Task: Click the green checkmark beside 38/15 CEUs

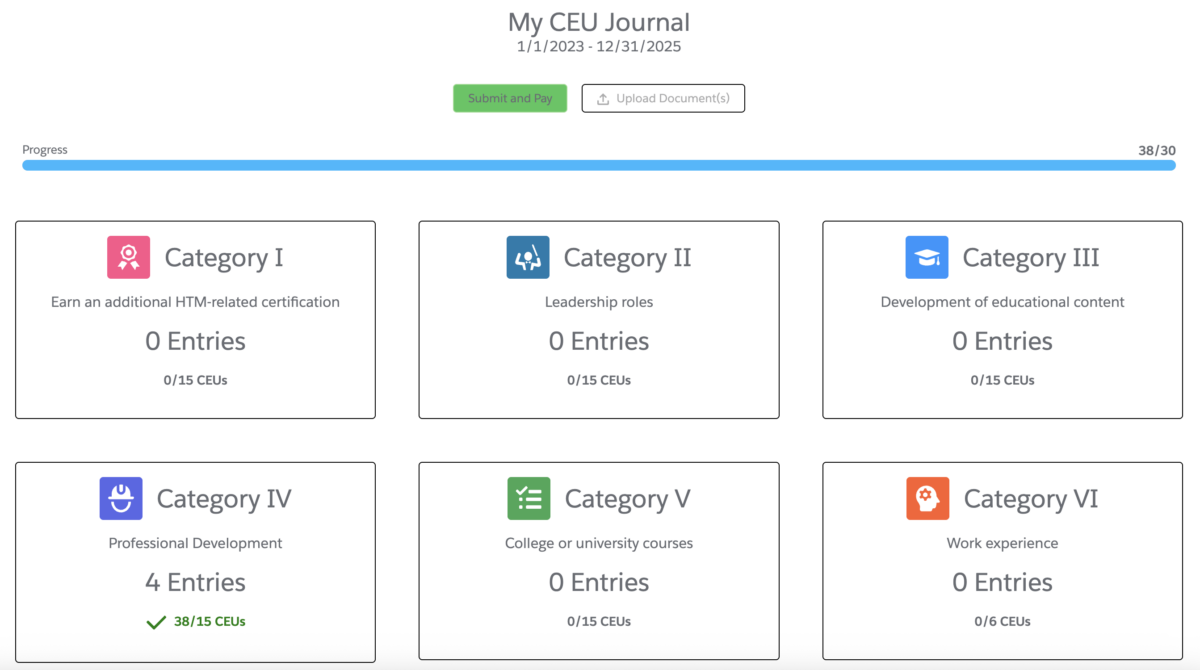Action: click(157, 621)
